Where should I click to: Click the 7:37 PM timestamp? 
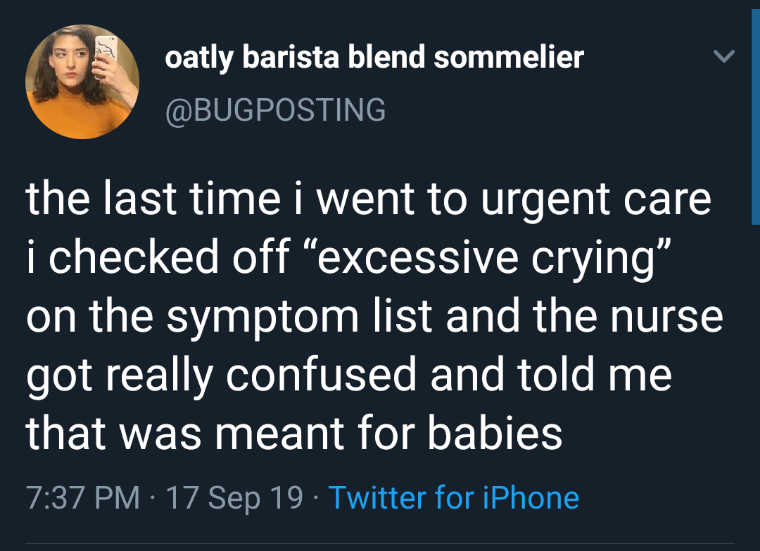82,497
